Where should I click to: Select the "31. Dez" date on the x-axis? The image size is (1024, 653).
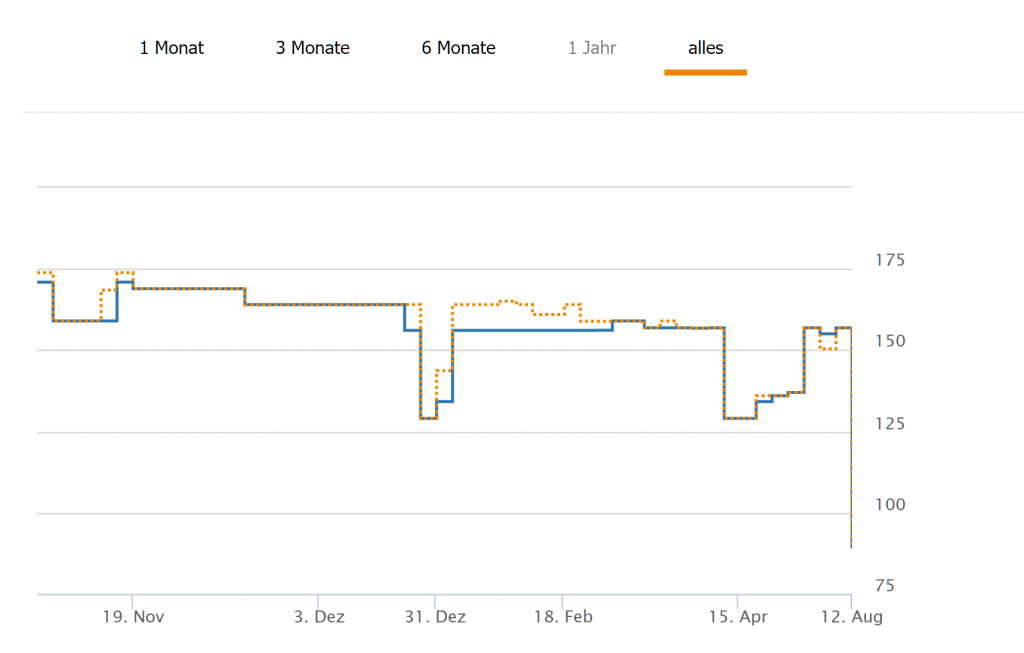pos(435,617)
